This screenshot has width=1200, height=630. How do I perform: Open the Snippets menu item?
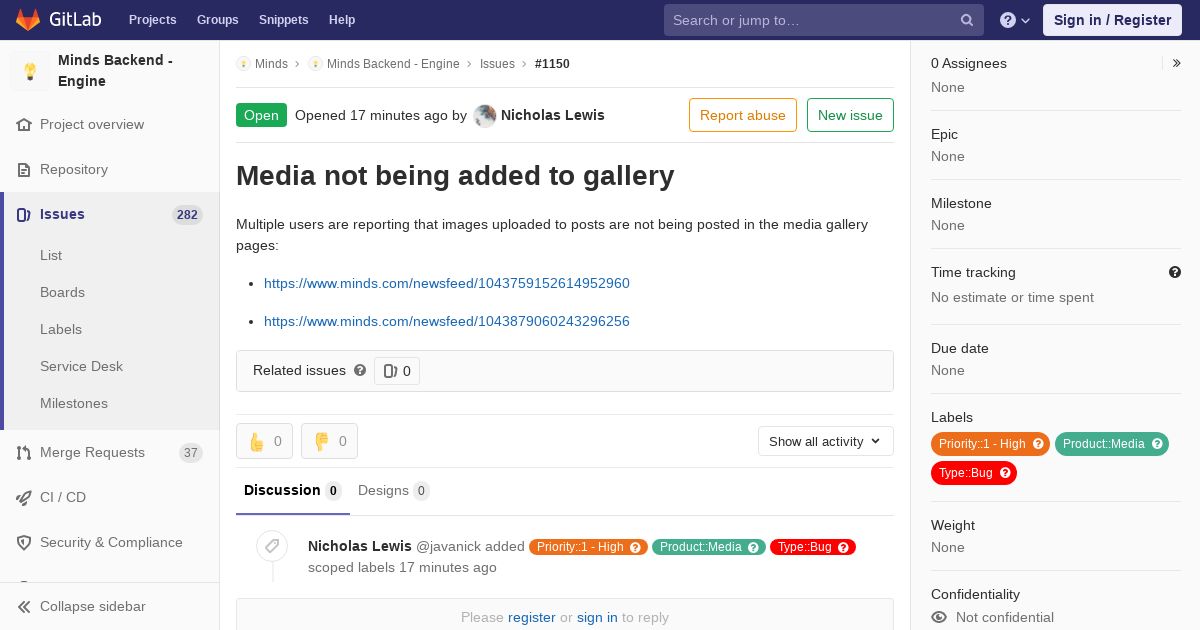[x=284, y=20]
